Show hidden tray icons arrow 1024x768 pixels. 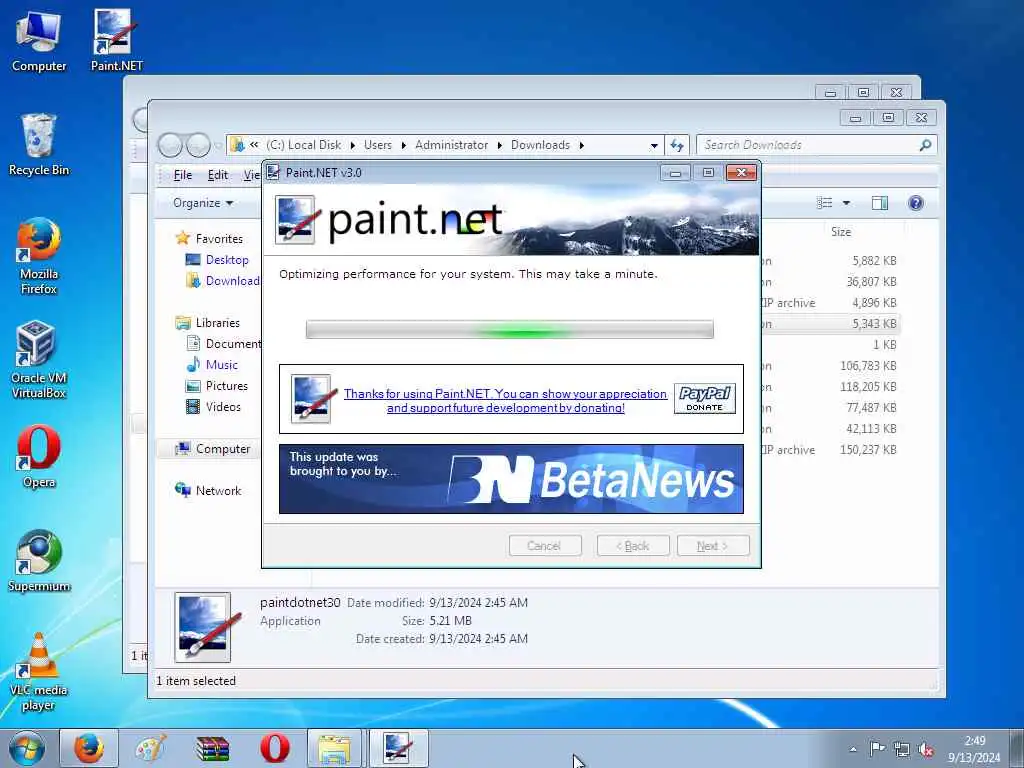tap(853, 749)
